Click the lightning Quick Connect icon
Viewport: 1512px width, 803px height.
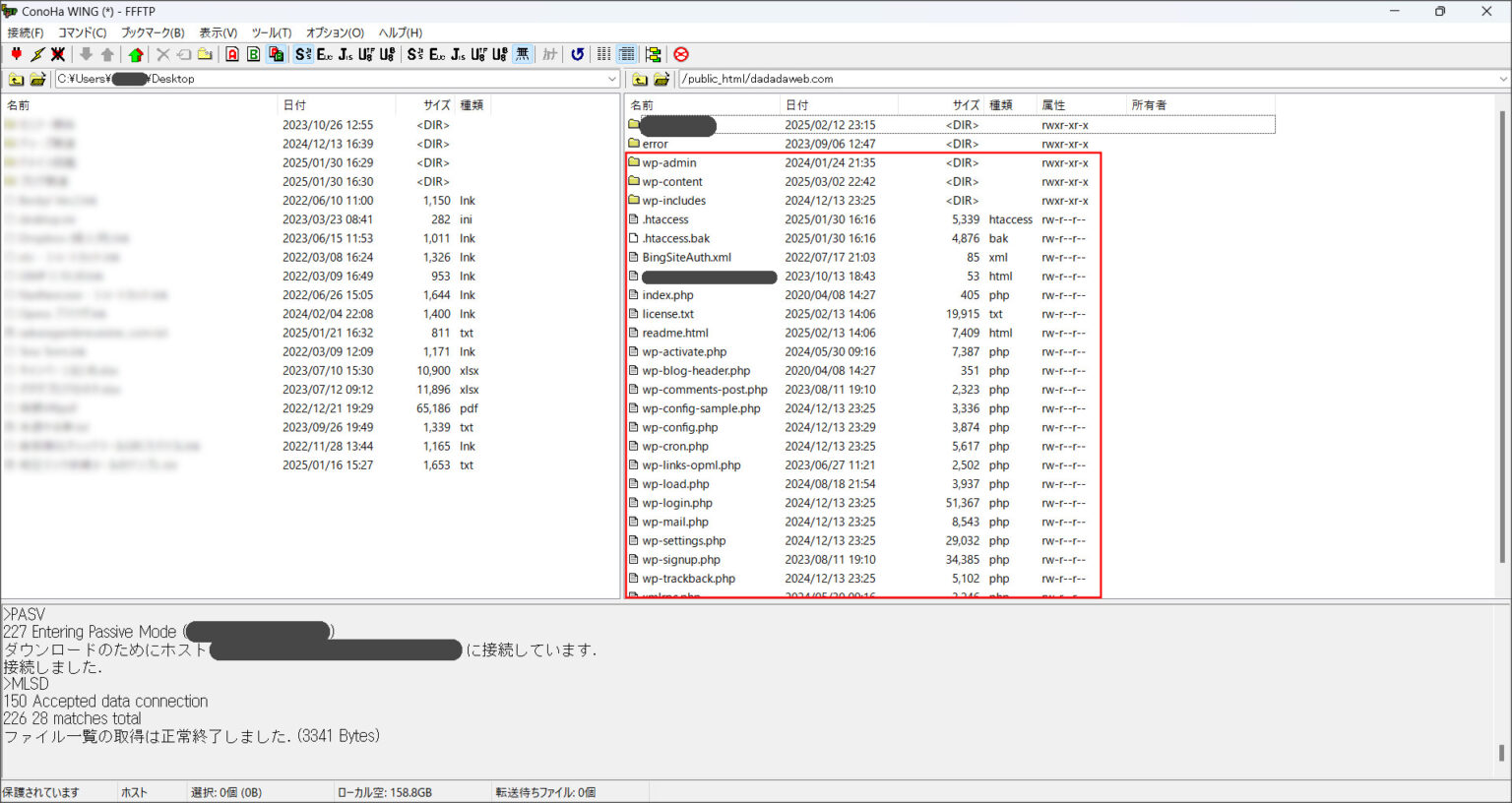tap(37, 54)
